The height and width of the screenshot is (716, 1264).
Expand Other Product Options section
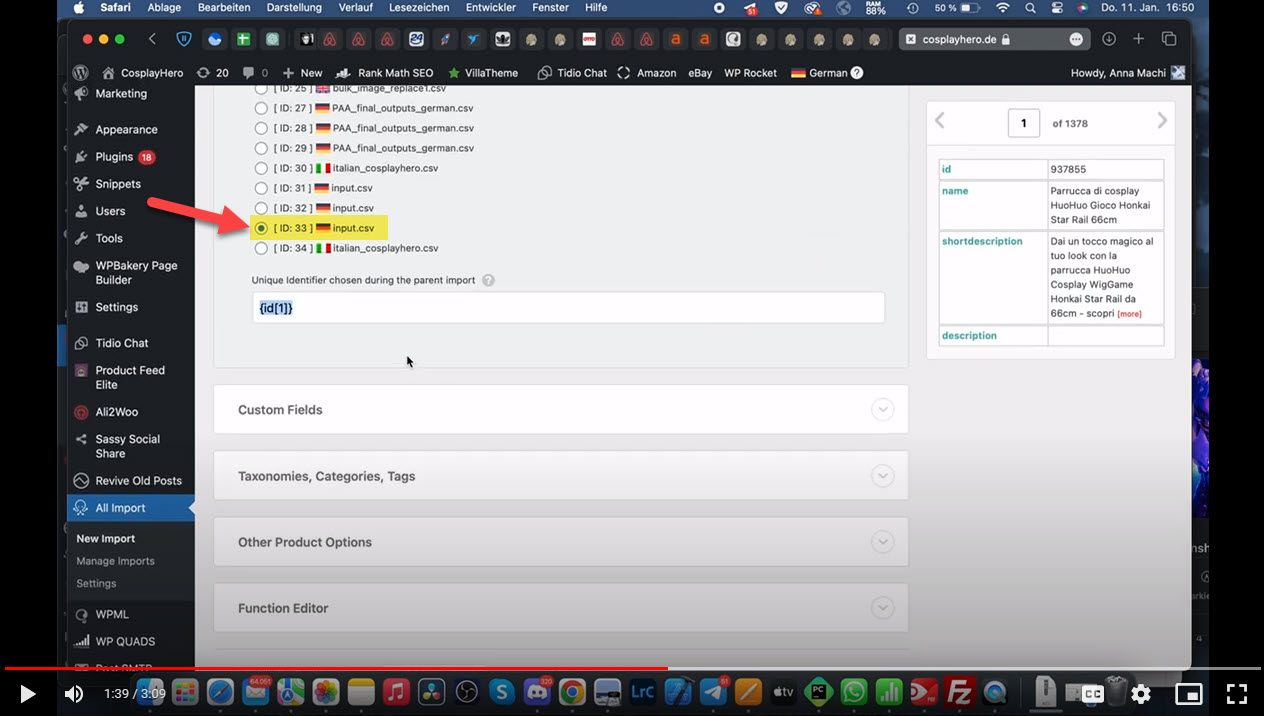(x=561, y=542)
